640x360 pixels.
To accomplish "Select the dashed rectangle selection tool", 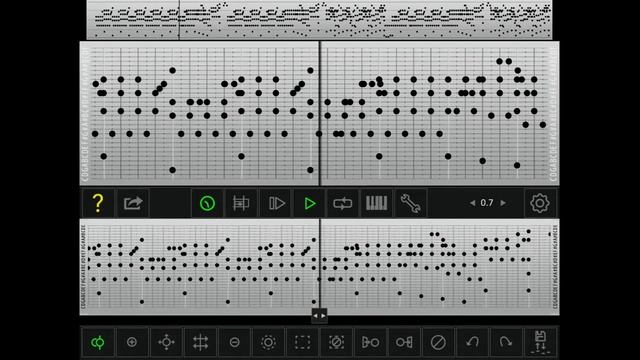I will coord(302,342).
